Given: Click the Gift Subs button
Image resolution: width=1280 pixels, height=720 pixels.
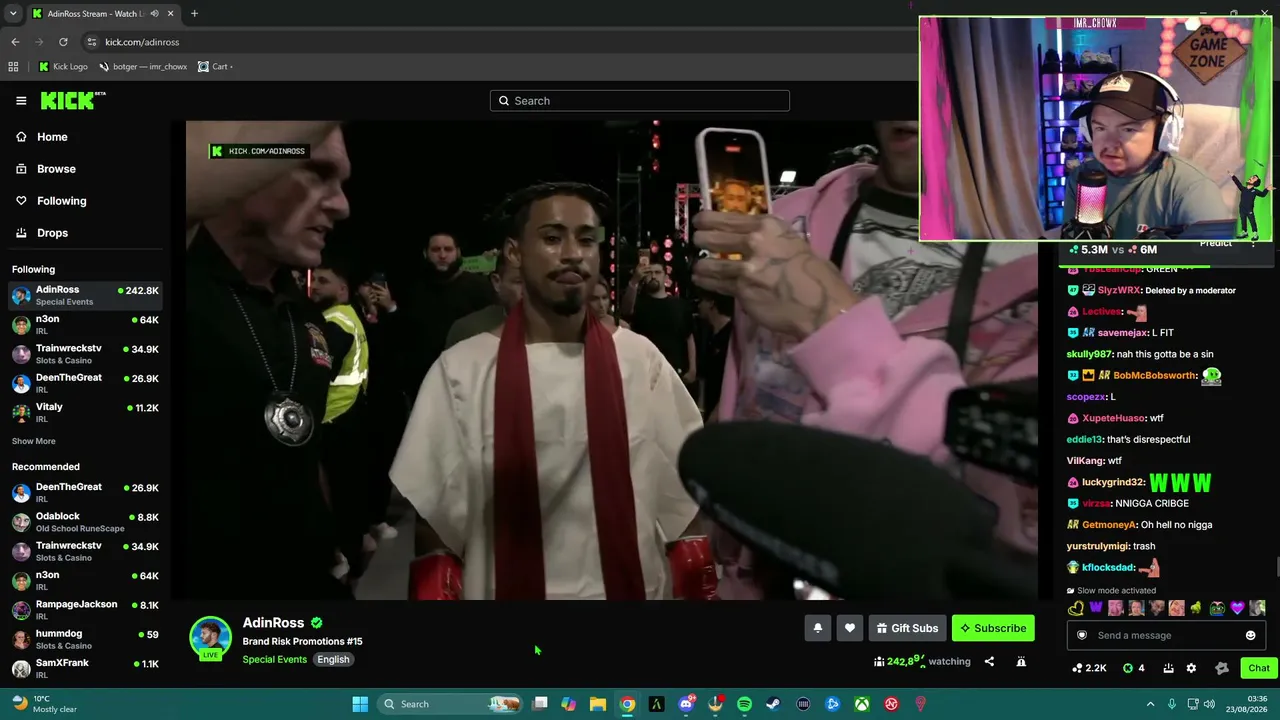Looking at the screenshot, I should [907, 628].
